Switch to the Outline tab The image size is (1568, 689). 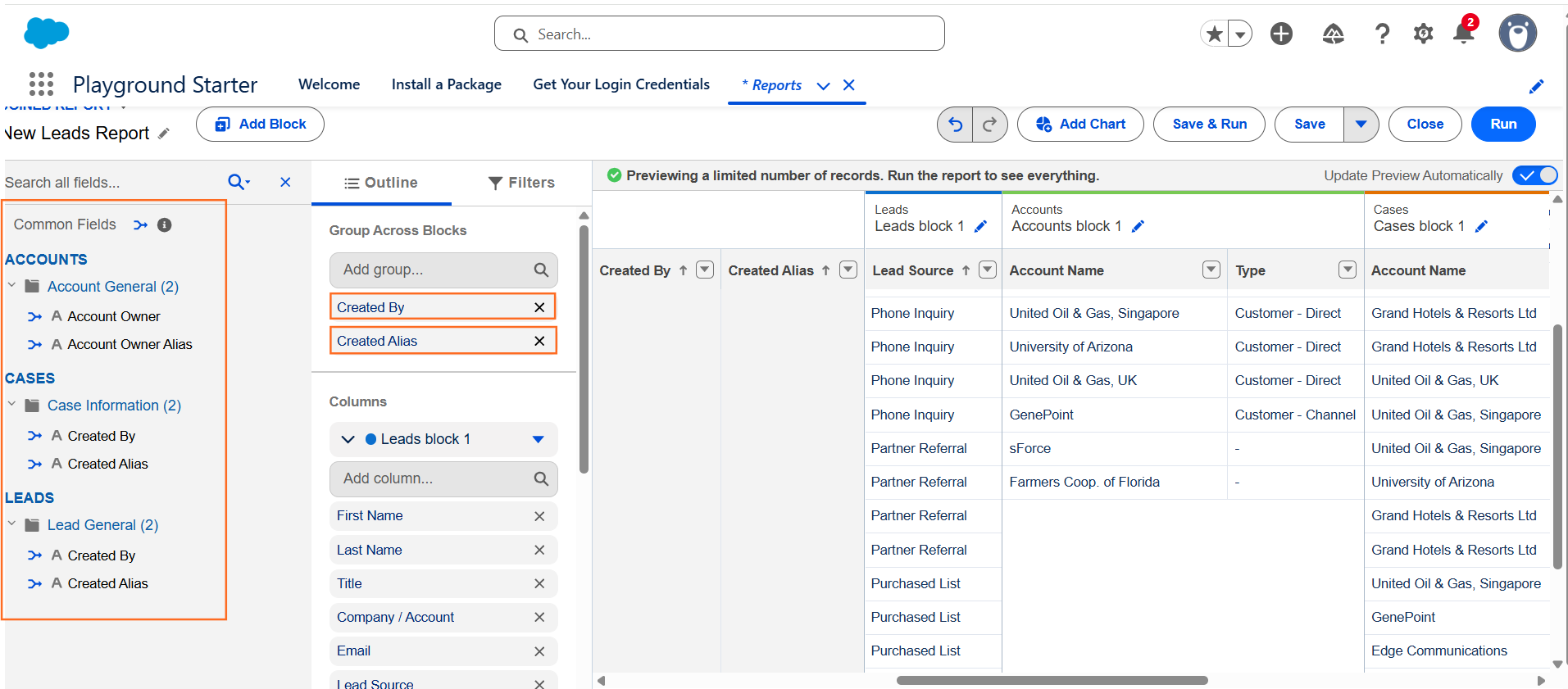[381, 183]
